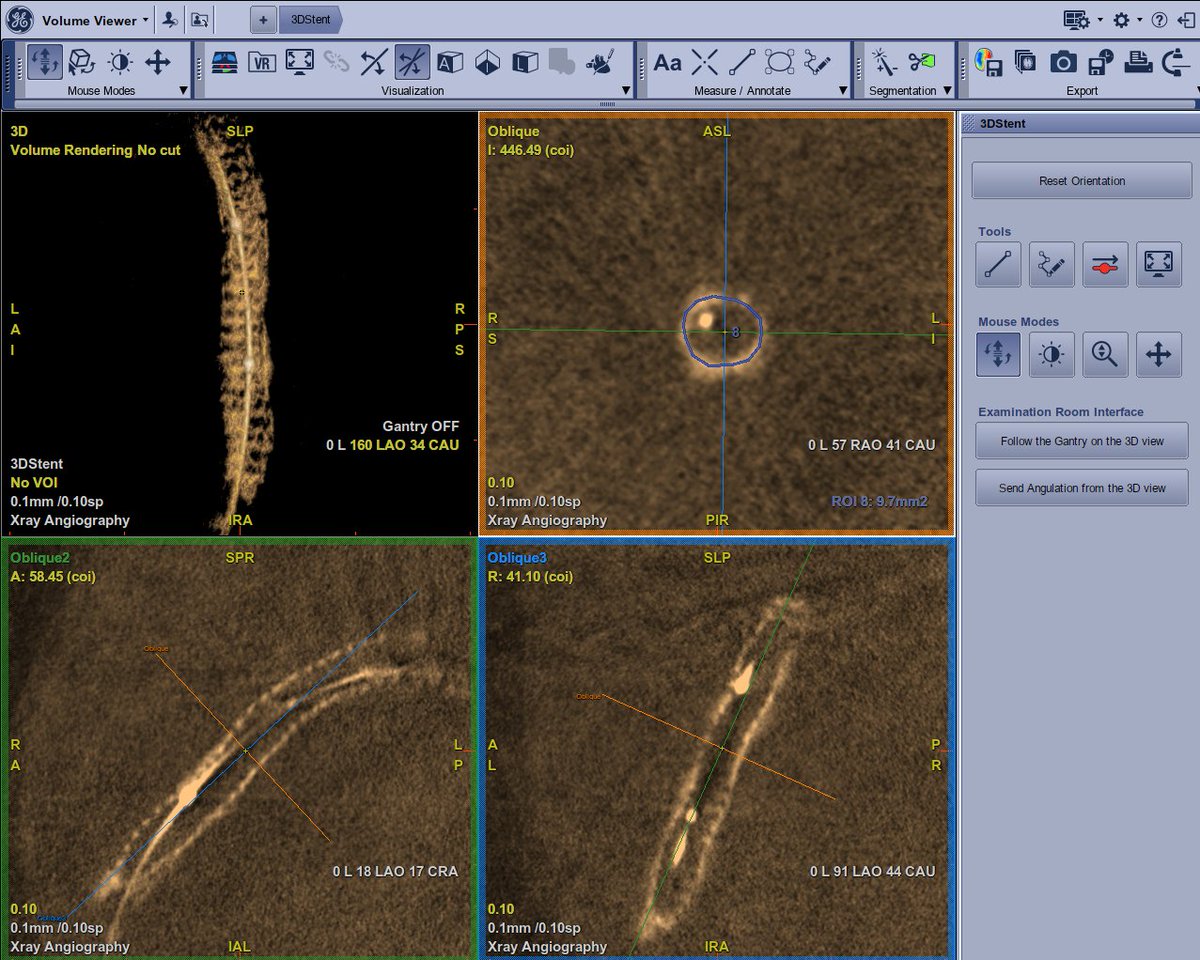This screenshot has height=960, width=1200.
Task: Switch to the 3DStent tab
Action: pos(311,19)
